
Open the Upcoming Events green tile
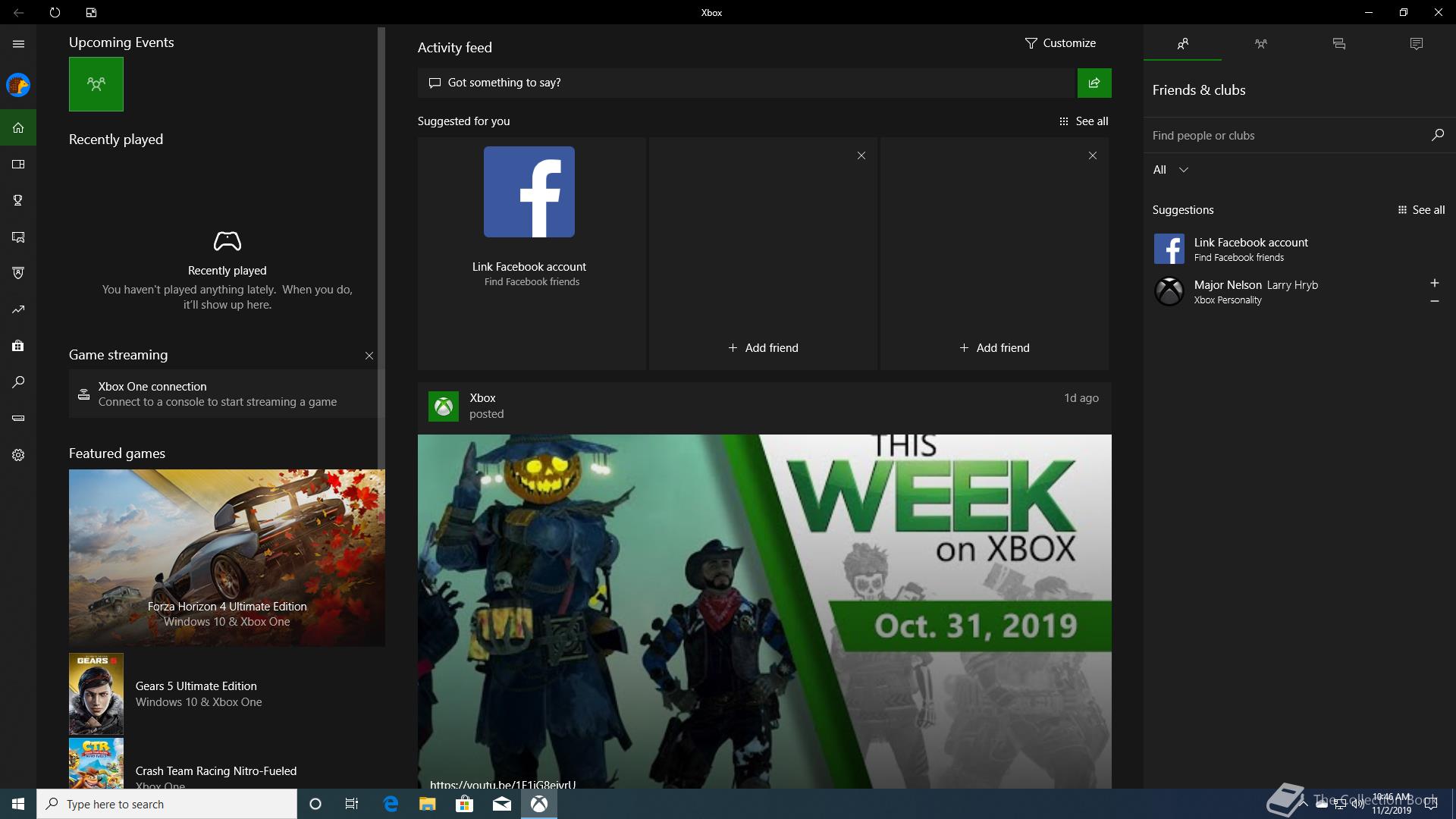pyautogui.click(x=96, y=84)
